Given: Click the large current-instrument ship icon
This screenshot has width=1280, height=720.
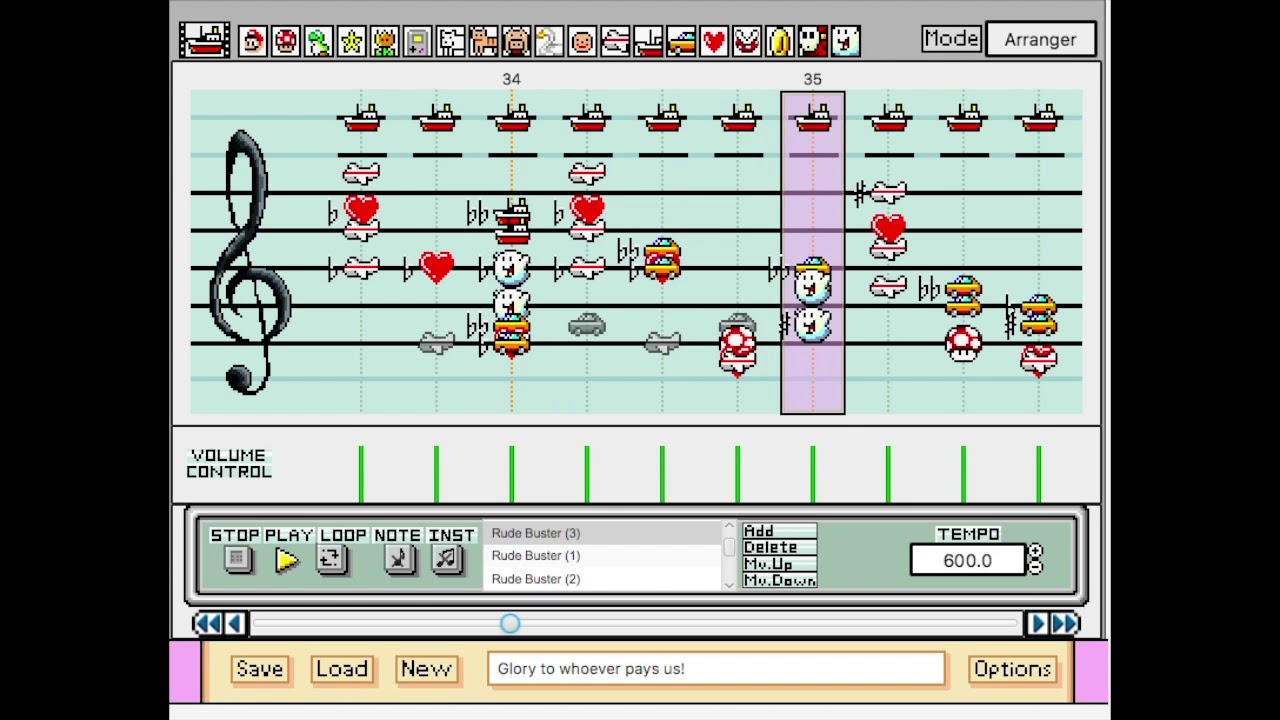Looking at the screenshot, I should point(205,40).
